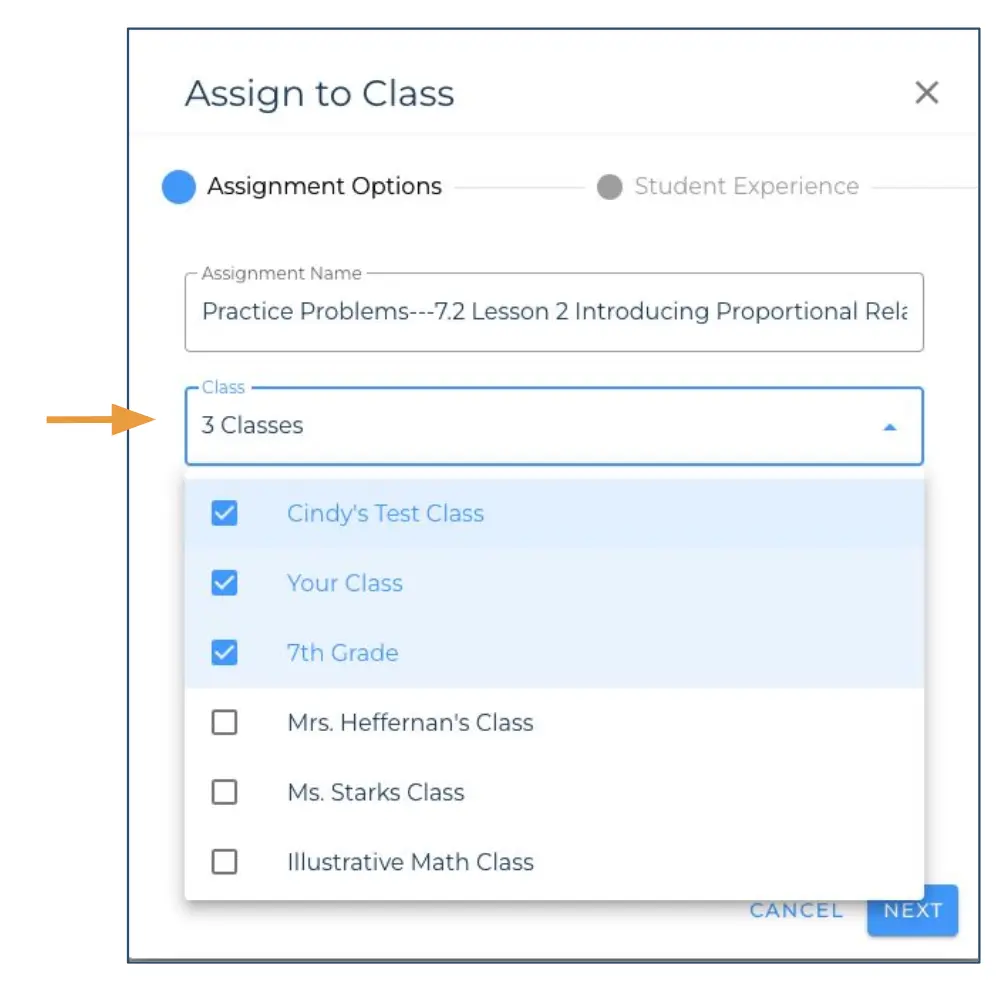Enable Ms. Starks Class checkbox
The height and width of the screenshot is (982, 1008).
tap(224, 792)
